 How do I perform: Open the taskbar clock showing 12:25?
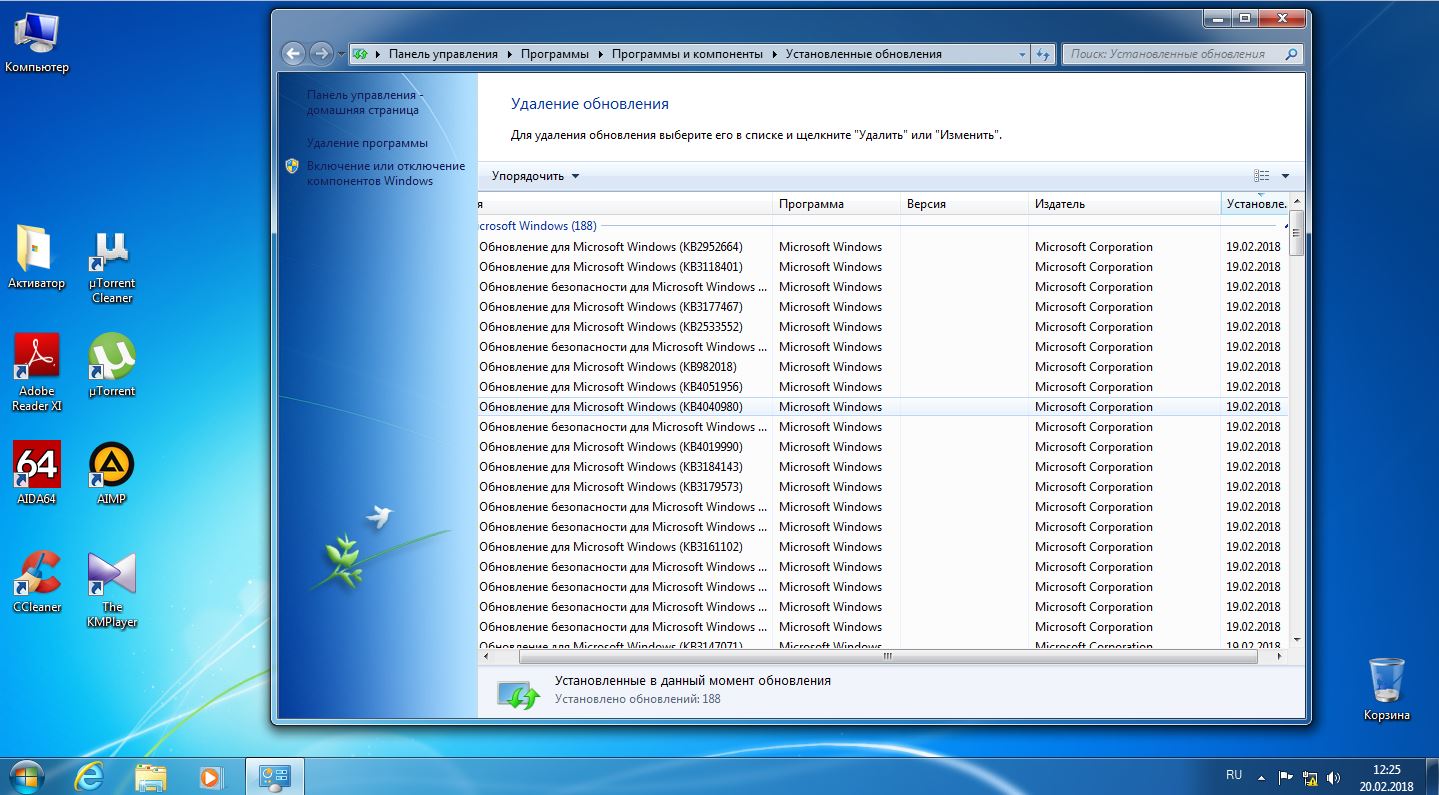(1386, 777)
